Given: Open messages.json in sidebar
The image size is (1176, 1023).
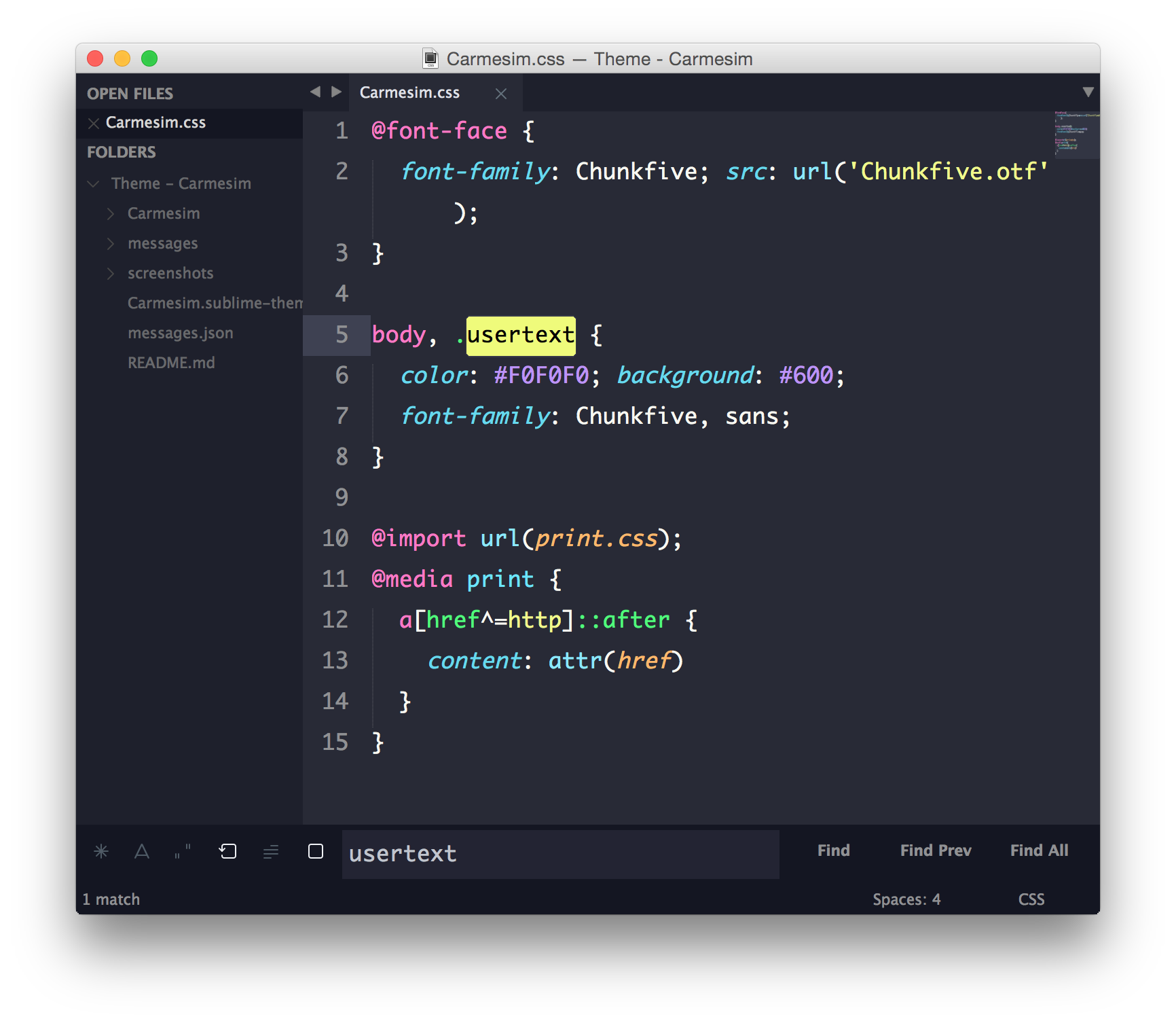Looking at the screenshot, I should coord(180,333).
